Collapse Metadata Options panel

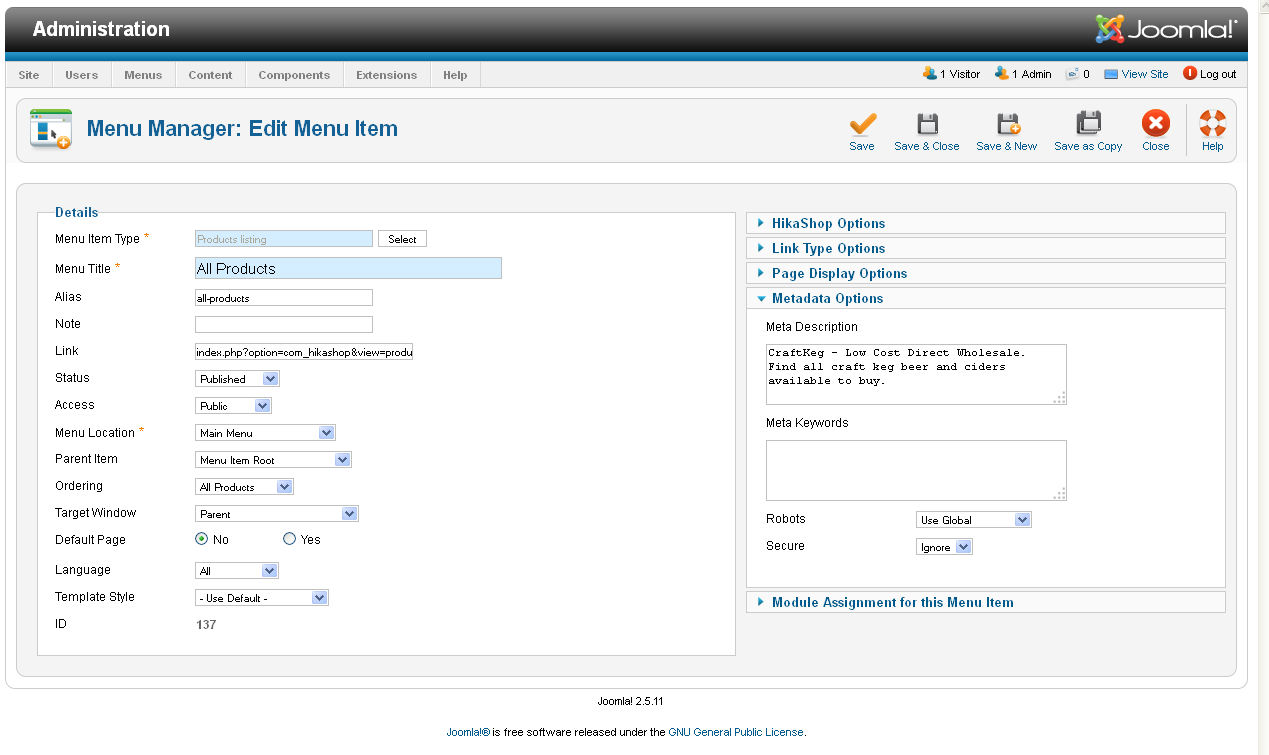pyautogui.click(x=986, y=298)
